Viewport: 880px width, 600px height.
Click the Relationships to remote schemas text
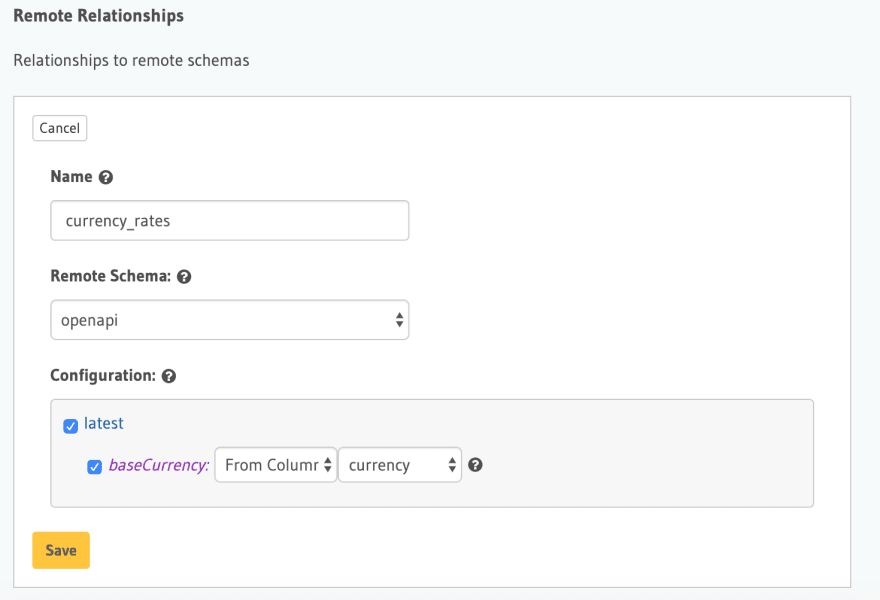click(x=131, y=60)
